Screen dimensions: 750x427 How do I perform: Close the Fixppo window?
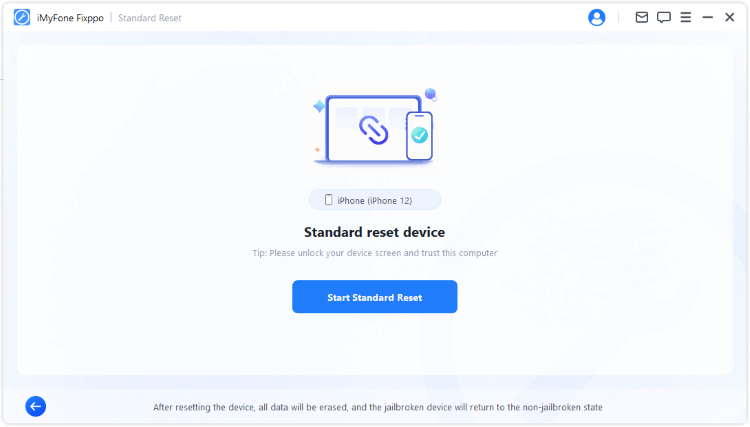[729, 17]
